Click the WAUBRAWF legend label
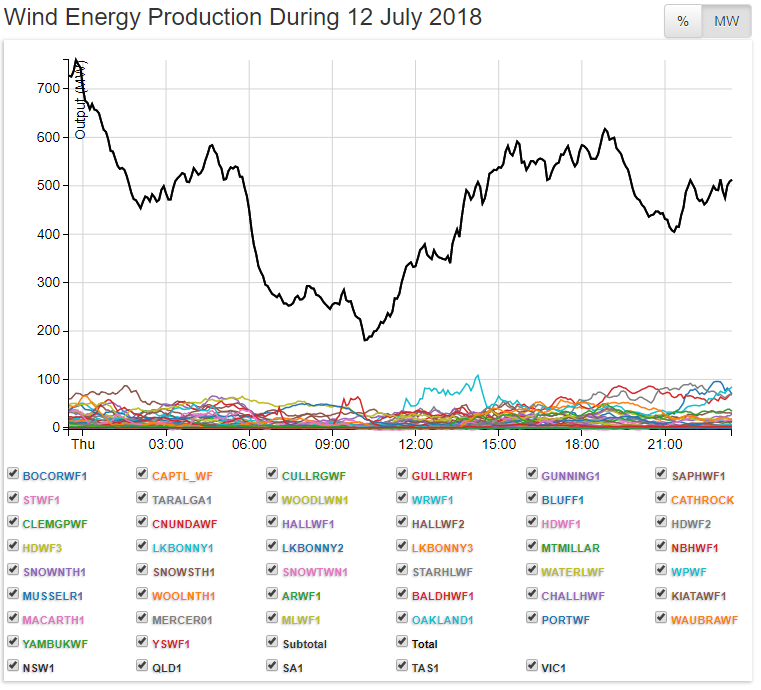Image resolution: width=761 pixels, height=690 pixels. 704,620
